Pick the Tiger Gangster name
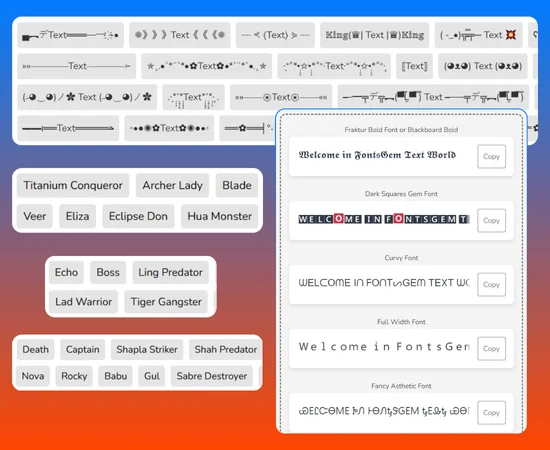This screenshot has height=450, width=550. (x=166, y=302)
